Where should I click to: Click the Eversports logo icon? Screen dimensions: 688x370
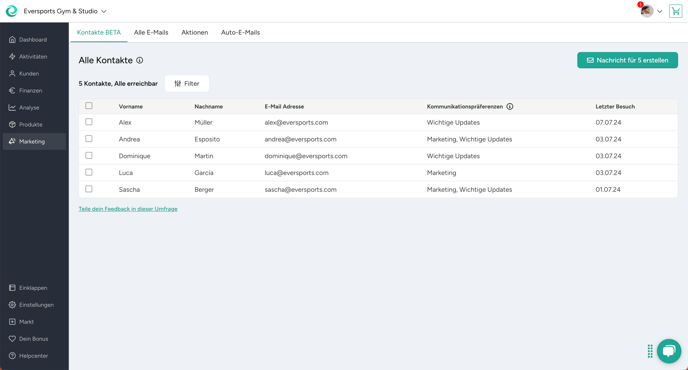11,11
